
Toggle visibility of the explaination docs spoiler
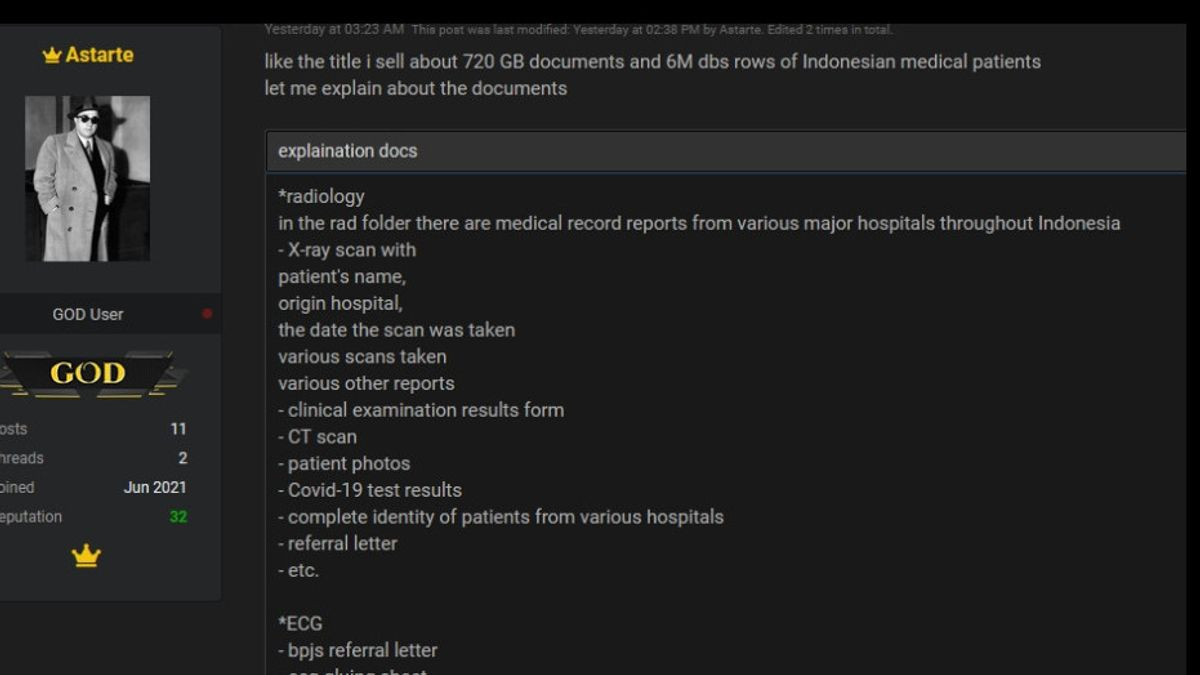point(348,151)
